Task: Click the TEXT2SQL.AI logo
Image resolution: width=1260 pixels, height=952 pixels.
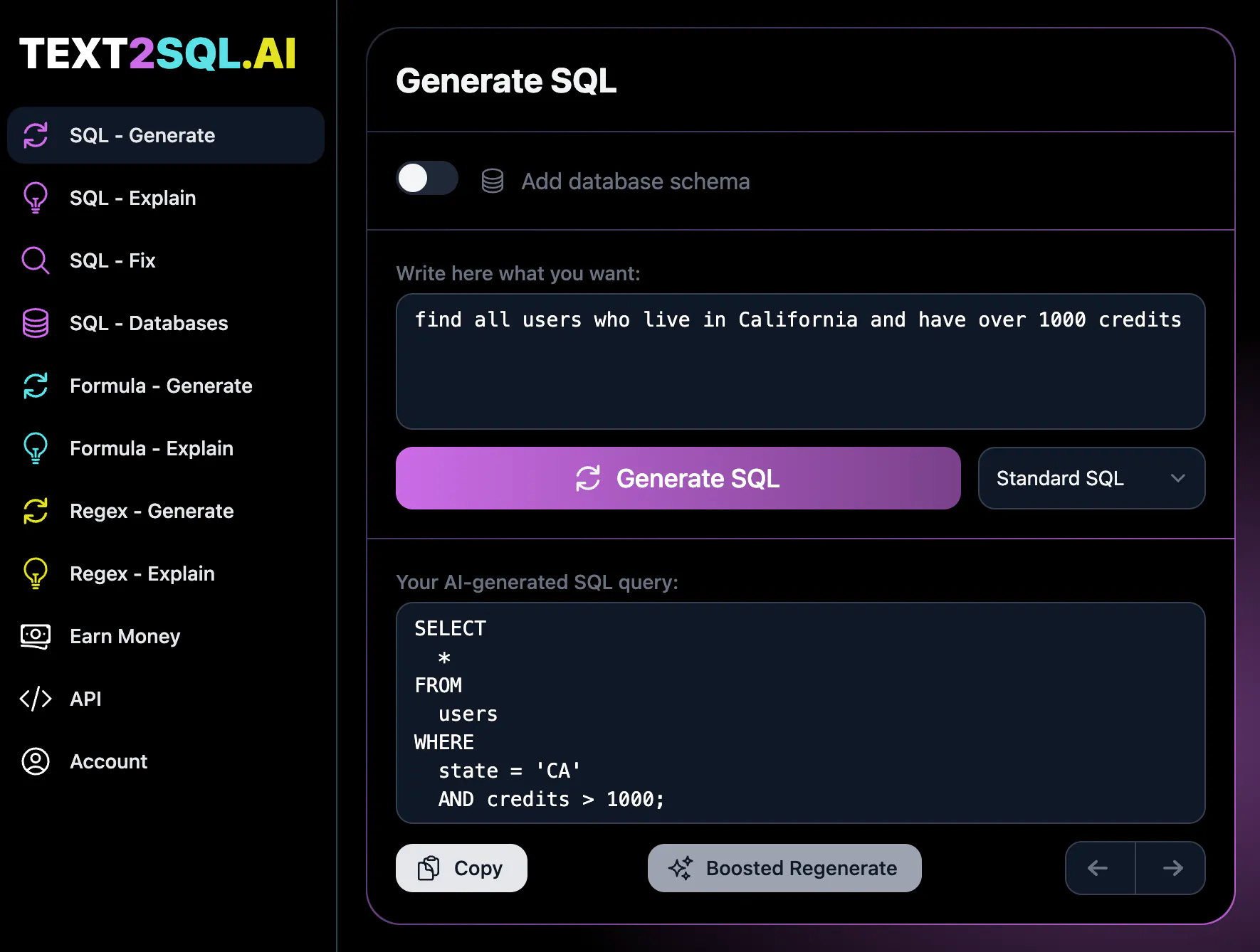Action: pyautogui.click(x=157, y=53)
